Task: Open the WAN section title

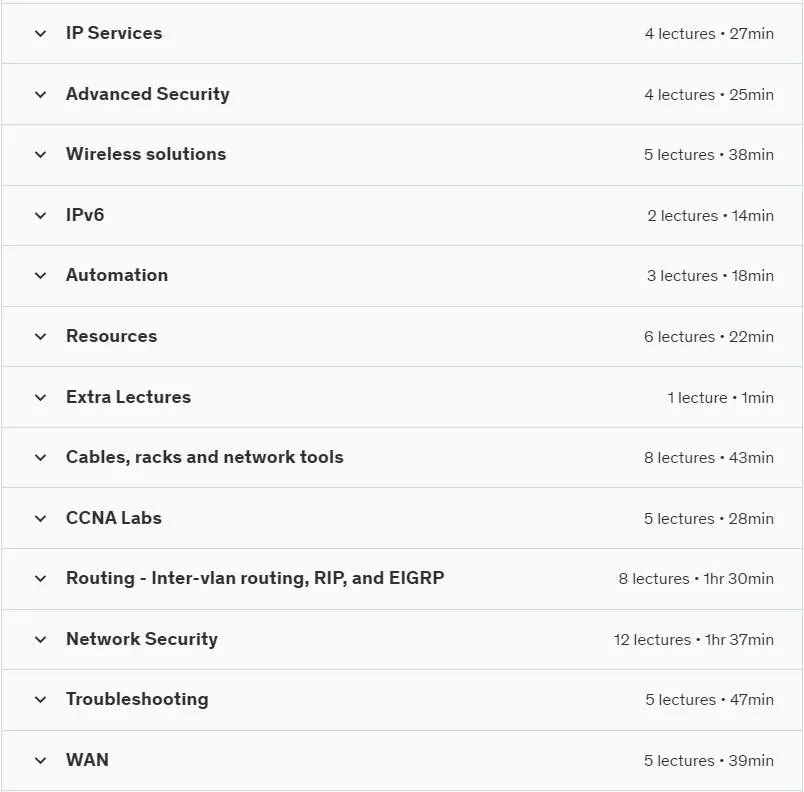Action: (87, 760)
